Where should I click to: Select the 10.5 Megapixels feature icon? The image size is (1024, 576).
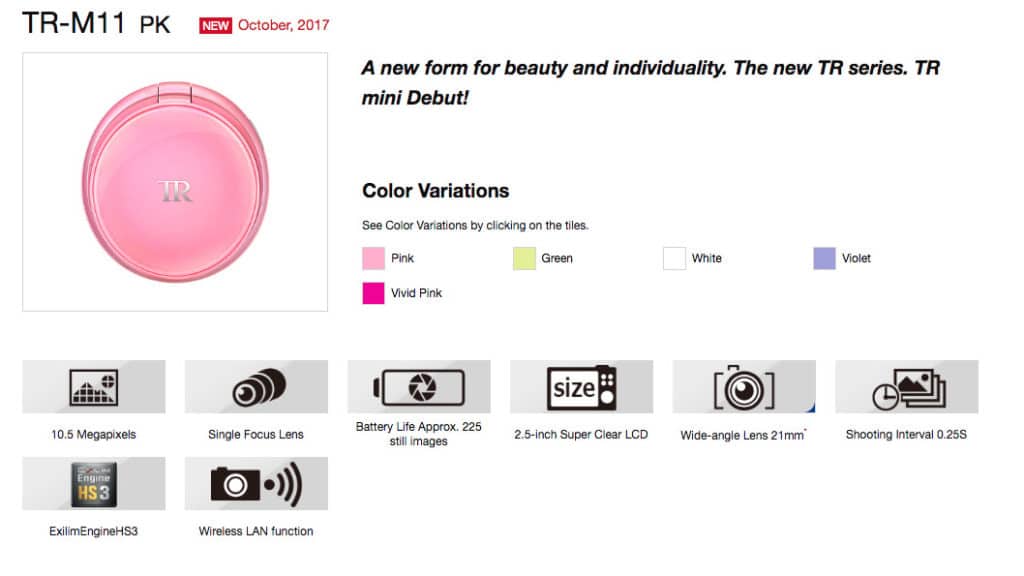[94, 387]
